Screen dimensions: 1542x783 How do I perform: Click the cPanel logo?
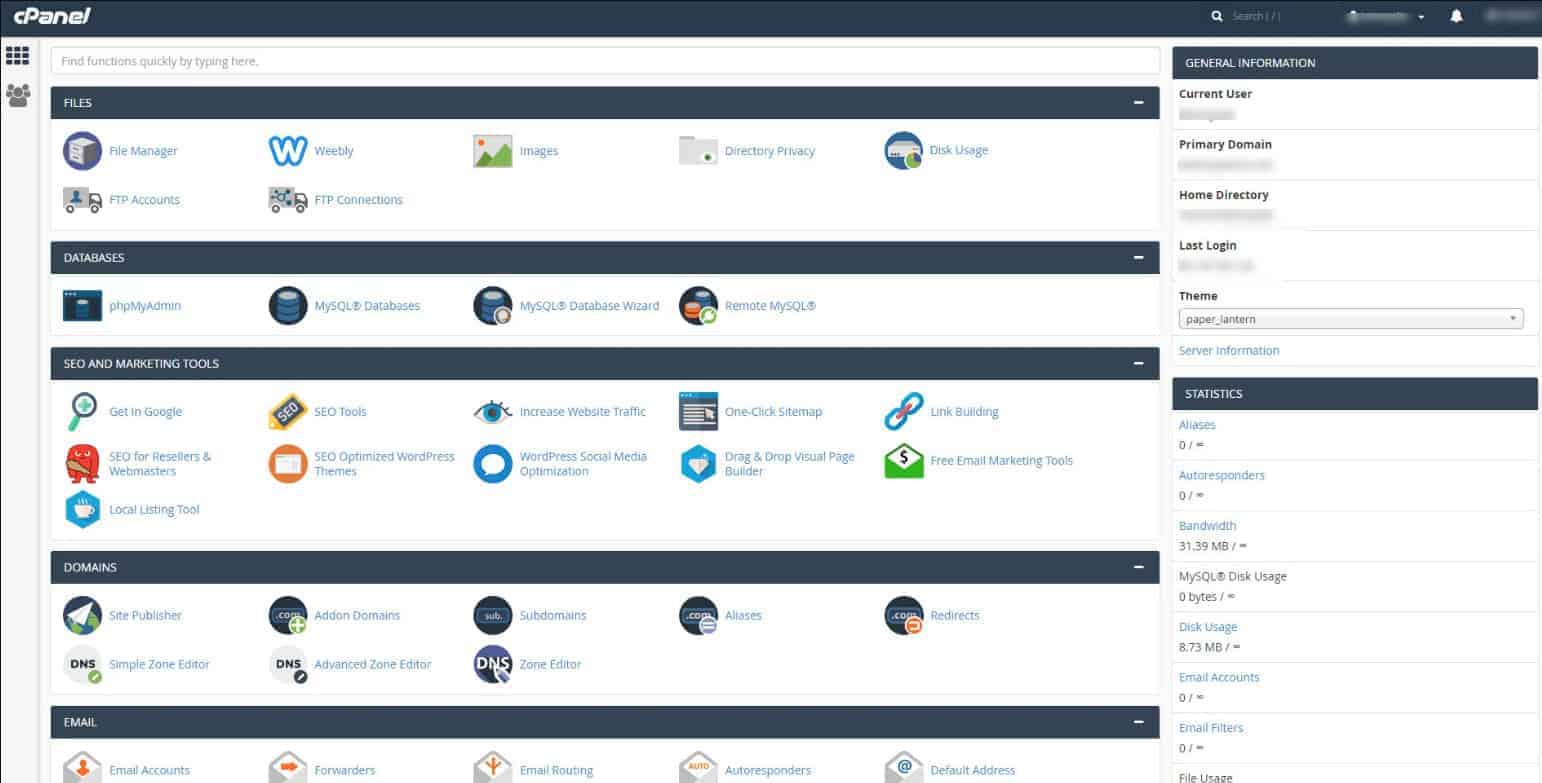click(x=52, y=16)
